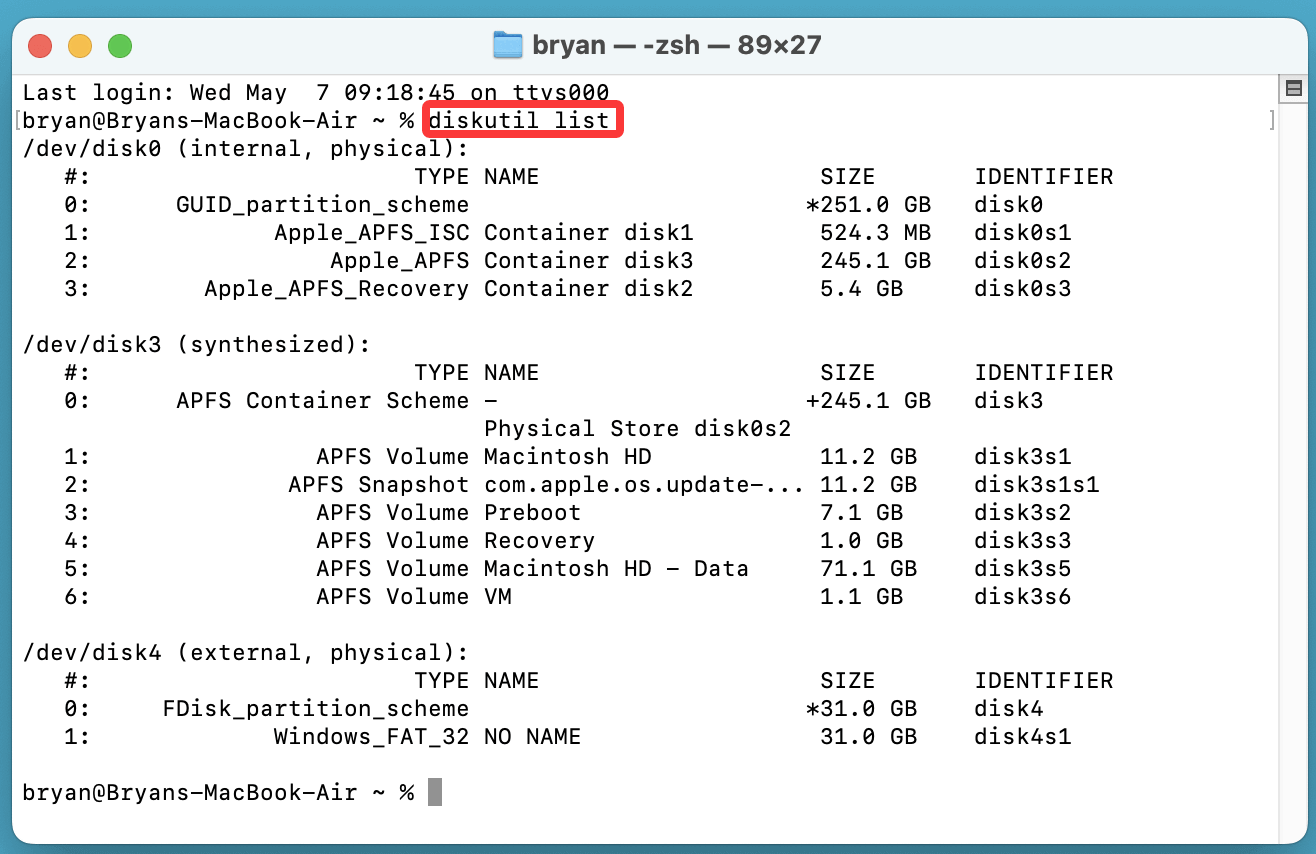Click the 'Windows_FAT_32' partition type
Image resolution: width=1316 pixels, height=854 pixels.
[371, 737]
